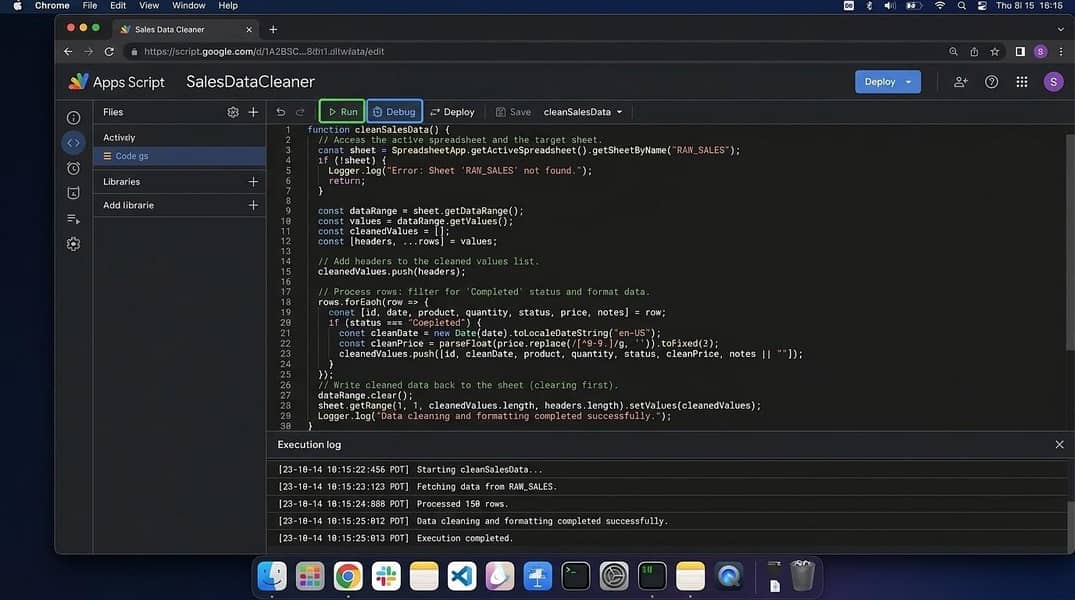Viewport: 1075px width, 600px height.
Task: Open the blue Deploy dropdown button
Action: 887,82
